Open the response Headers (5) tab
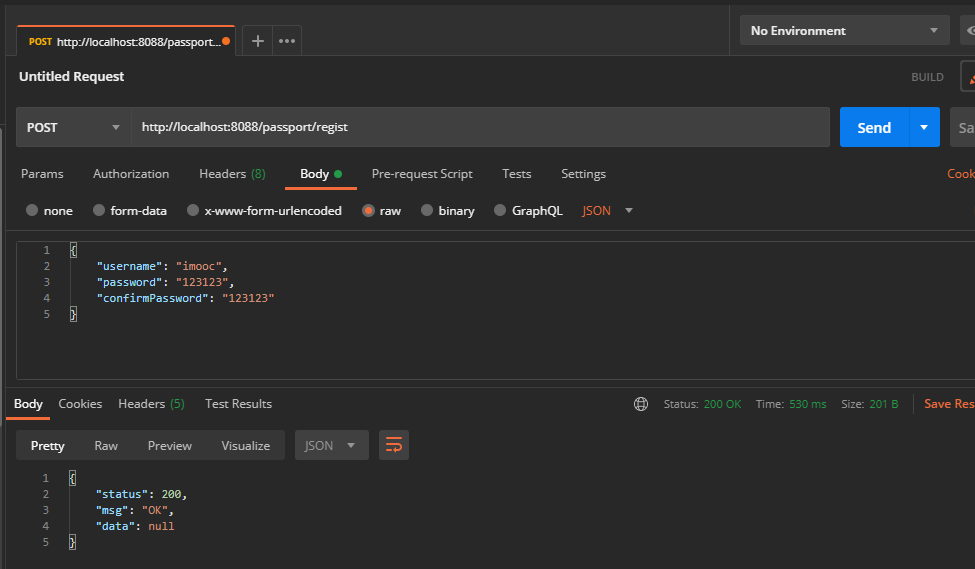This screenshot has height=569, width=975. (152, 404)
